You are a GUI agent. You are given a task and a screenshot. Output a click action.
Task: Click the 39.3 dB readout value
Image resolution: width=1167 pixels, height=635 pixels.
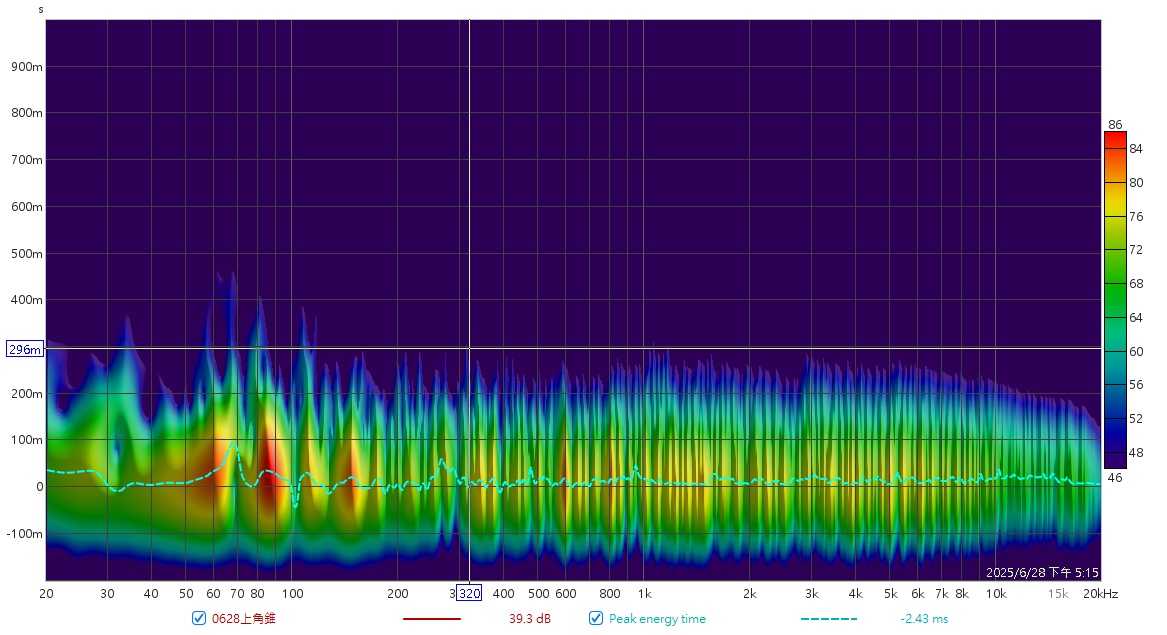pyautogui.click(x=530, y=619)
